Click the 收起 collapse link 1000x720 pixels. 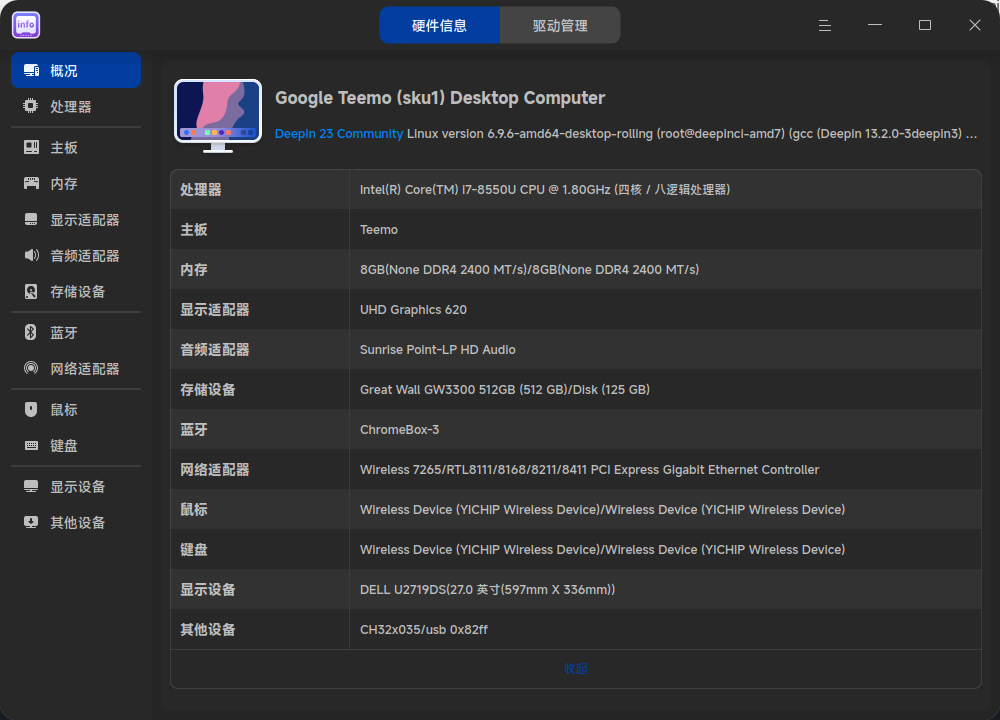[x=575, y=668]
